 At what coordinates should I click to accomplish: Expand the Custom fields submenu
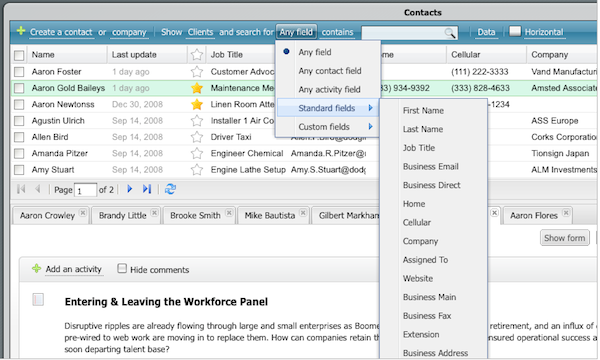(x=328, y=127)
